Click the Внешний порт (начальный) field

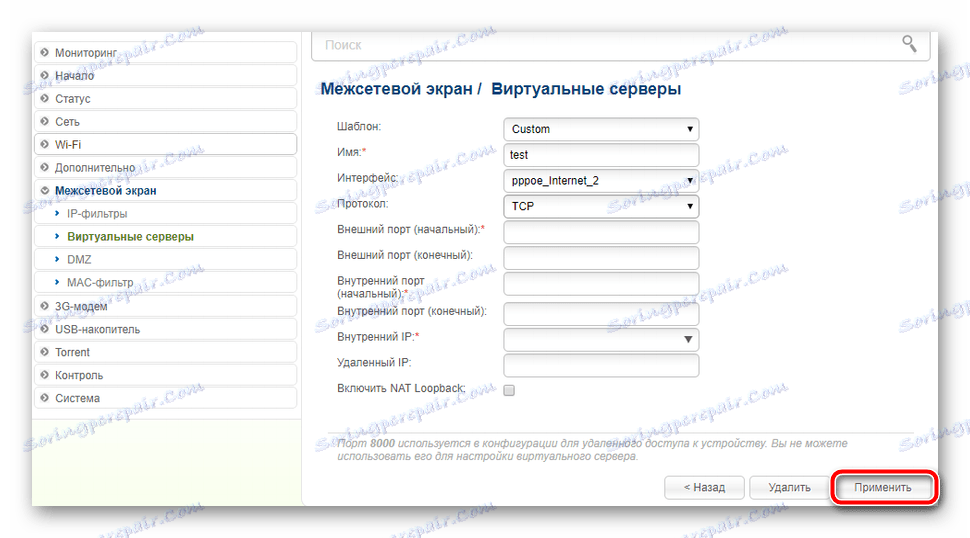click(601, 232)
